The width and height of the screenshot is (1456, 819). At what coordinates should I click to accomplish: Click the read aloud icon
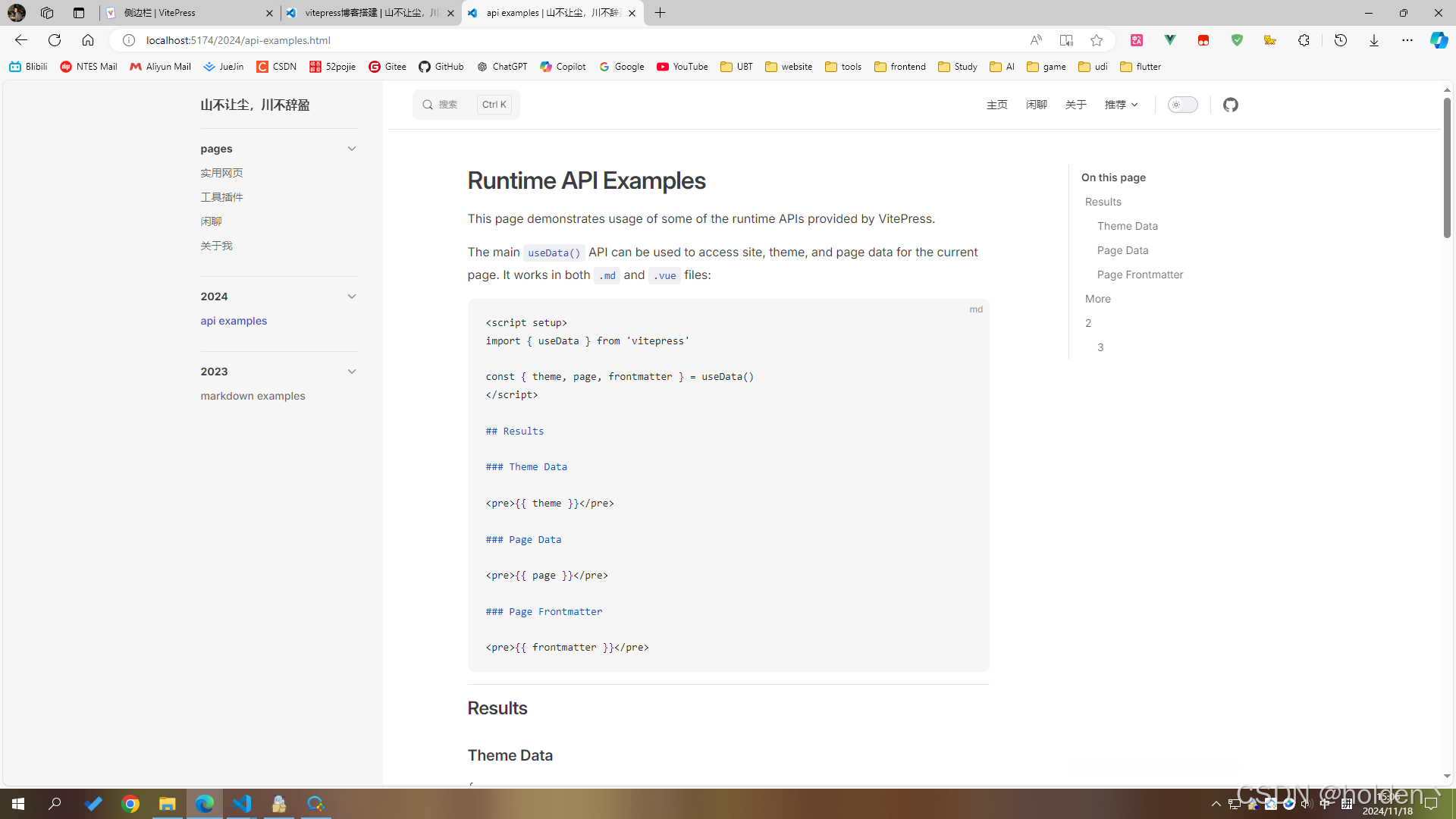point(1035,40)
